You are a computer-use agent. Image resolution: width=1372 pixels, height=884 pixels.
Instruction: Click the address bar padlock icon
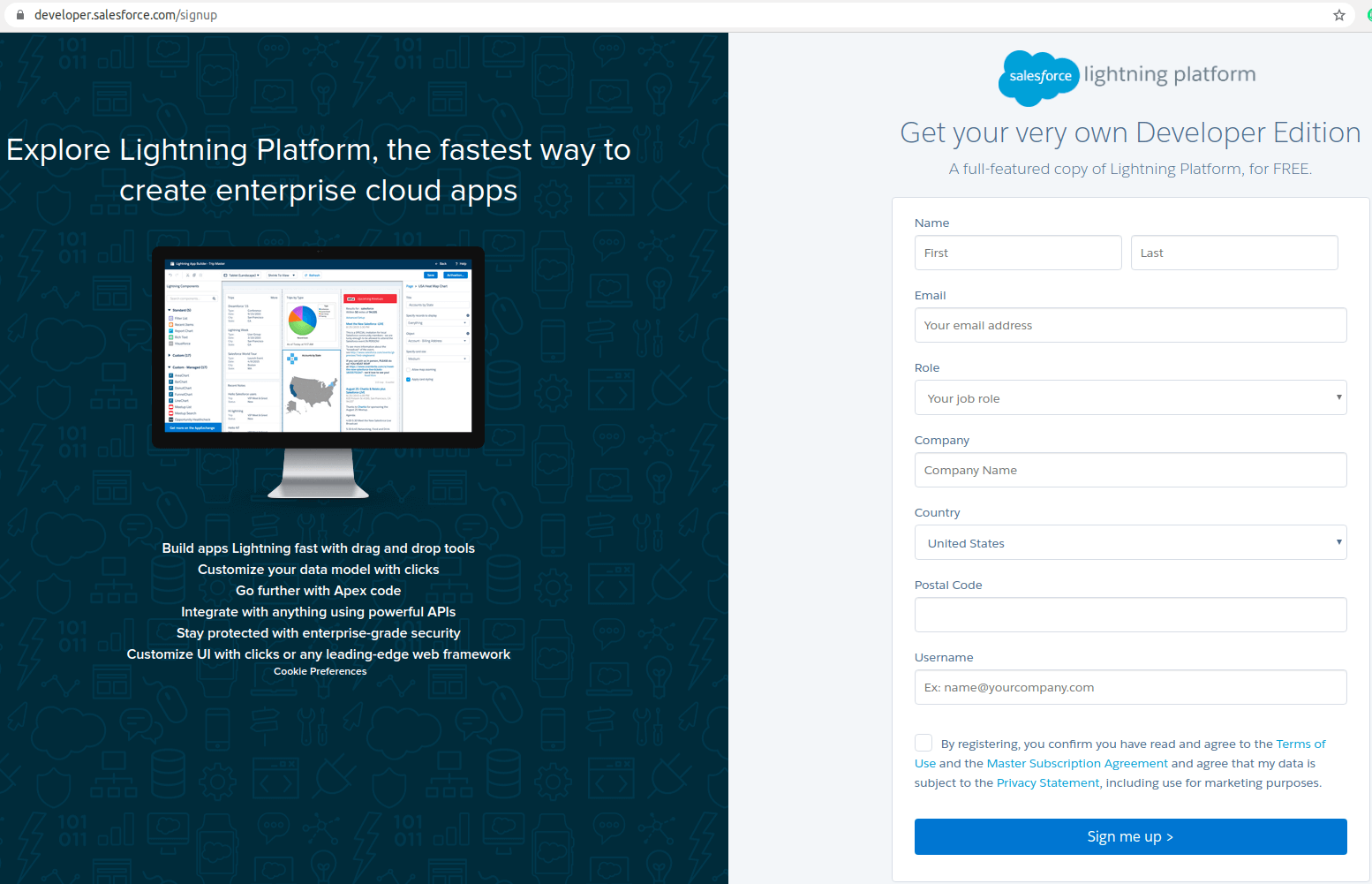[x=21, y=15]
